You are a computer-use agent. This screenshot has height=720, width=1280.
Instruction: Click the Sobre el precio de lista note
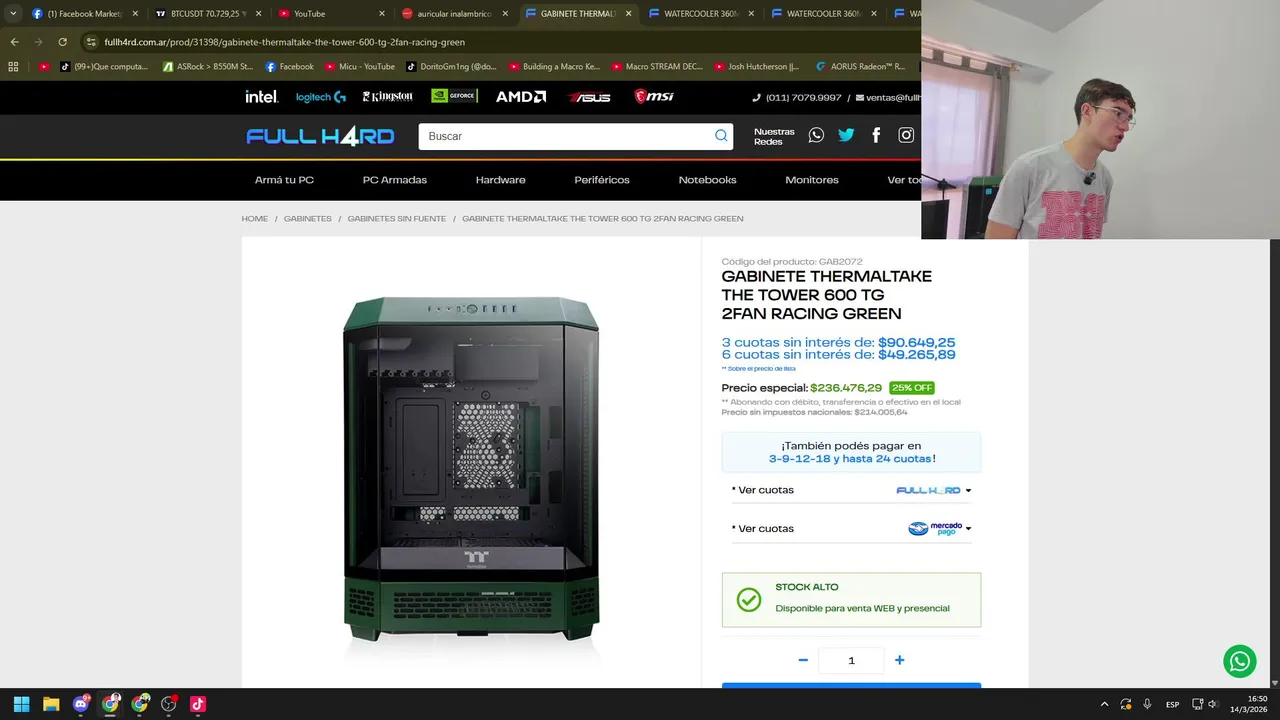758,369
